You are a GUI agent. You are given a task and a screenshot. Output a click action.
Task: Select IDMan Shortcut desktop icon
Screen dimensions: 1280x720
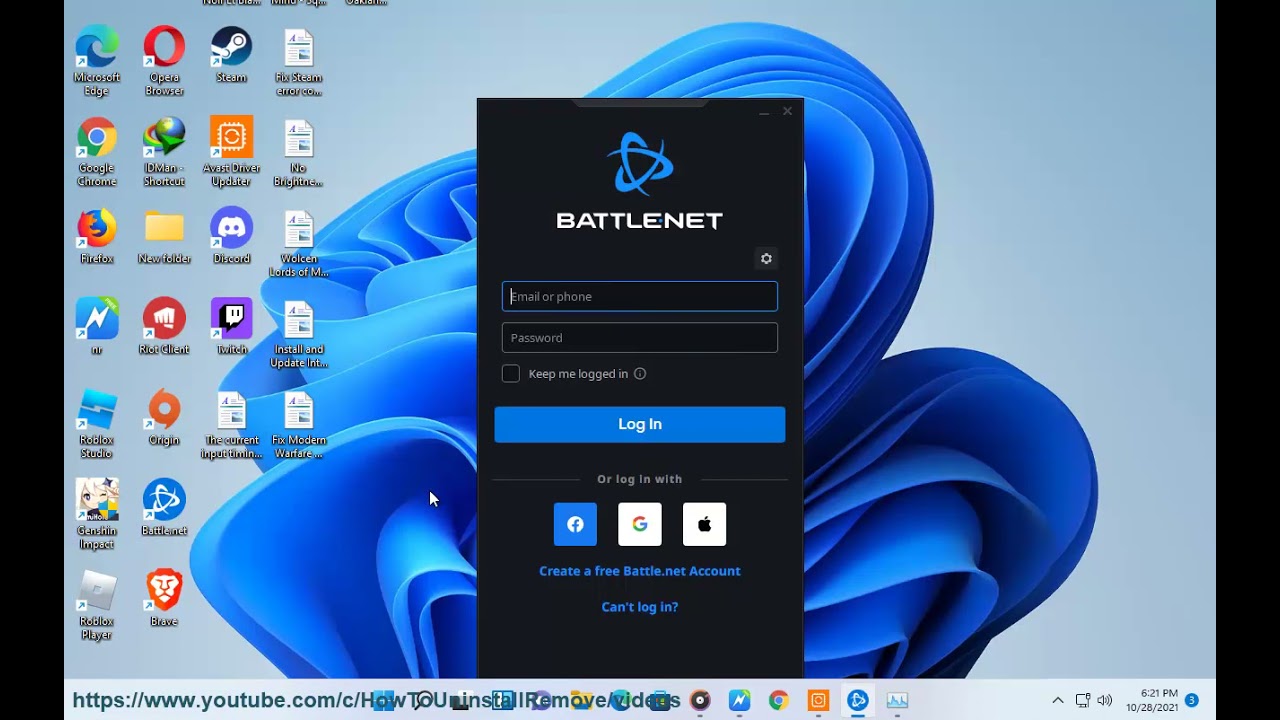[x=164, y=153]
